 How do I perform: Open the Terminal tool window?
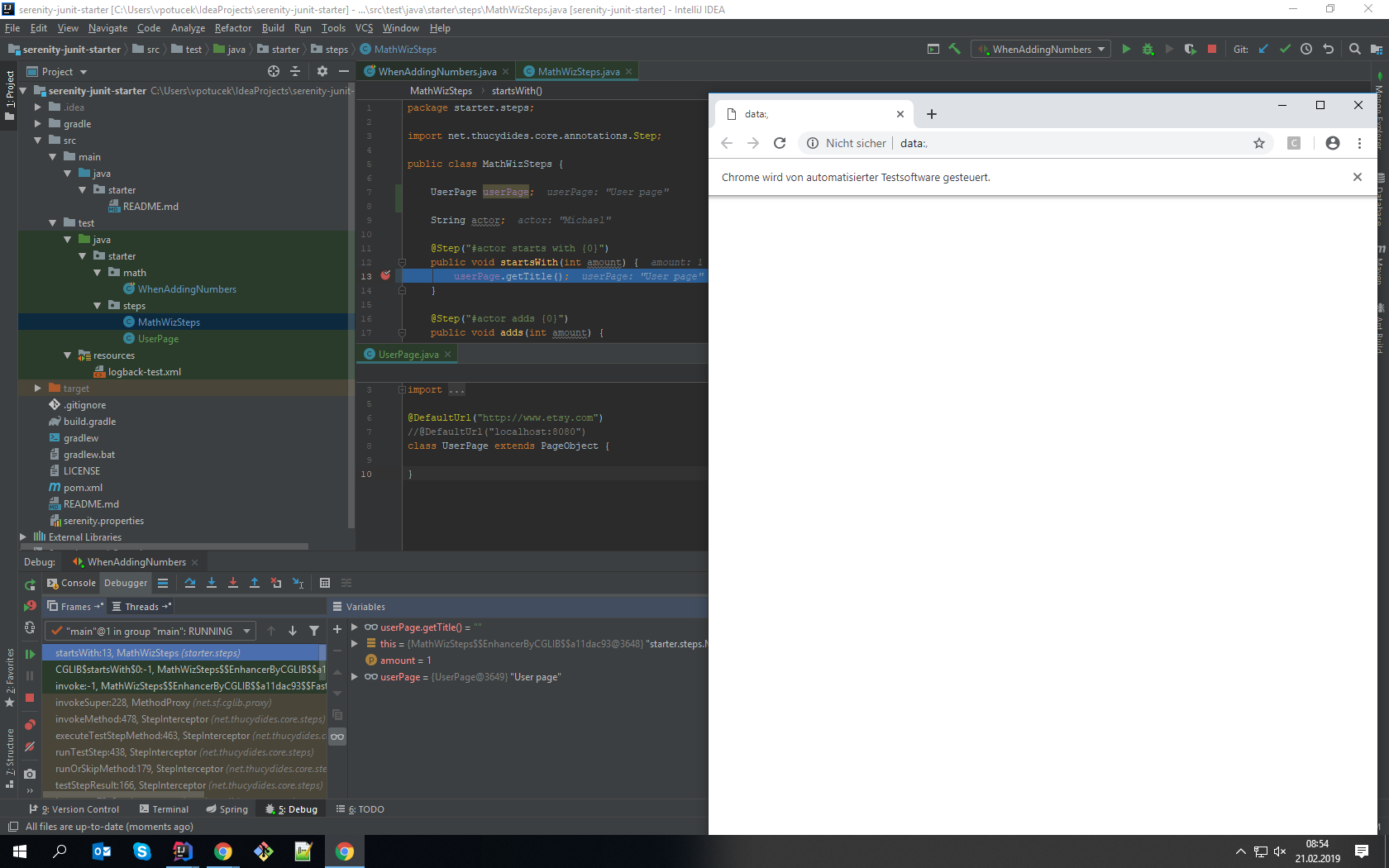pyautogui.click(x=164, y=809)
